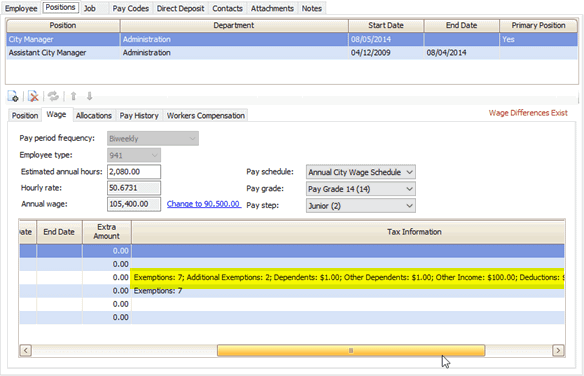The image size is (584, 376).
Task: Switch to the Pay Codes tab
Action: point(130,8)
